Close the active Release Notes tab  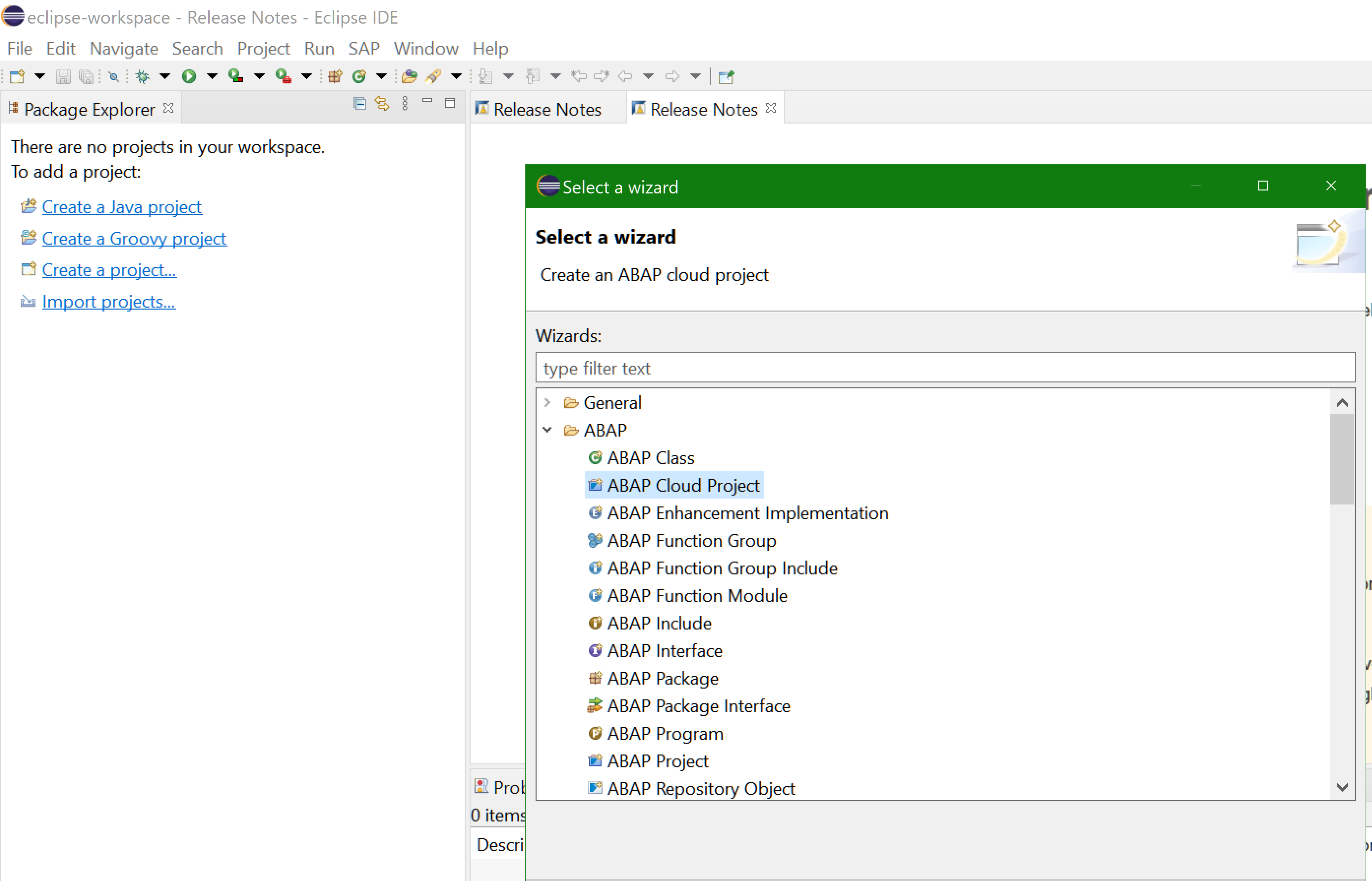[x=771, y=108]
